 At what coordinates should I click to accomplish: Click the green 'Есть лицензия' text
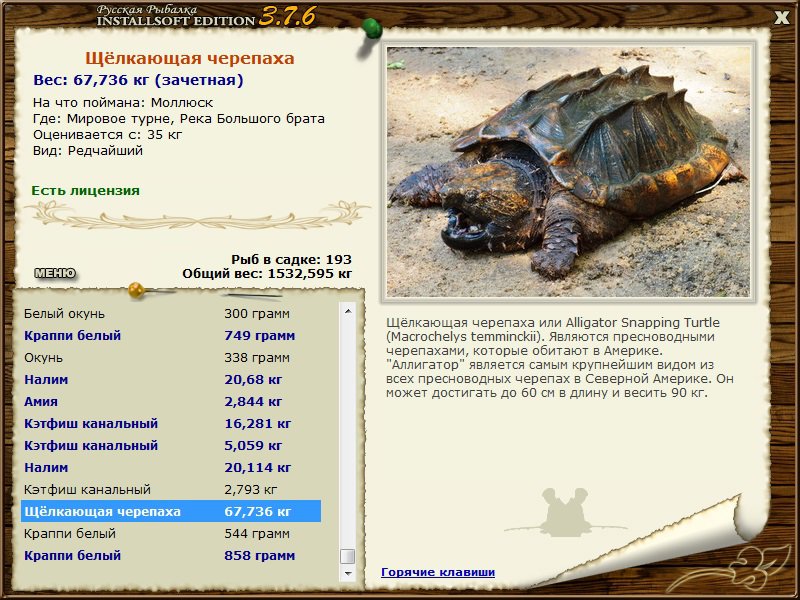85,190
